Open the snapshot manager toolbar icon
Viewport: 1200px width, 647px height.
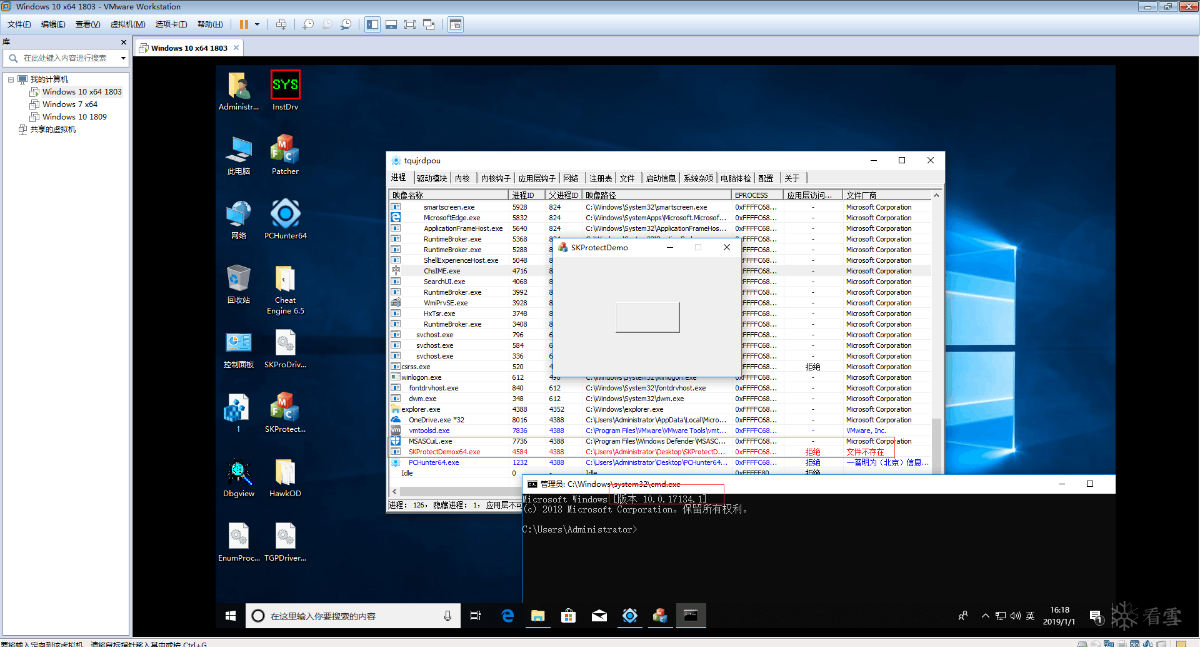point(345,23)
